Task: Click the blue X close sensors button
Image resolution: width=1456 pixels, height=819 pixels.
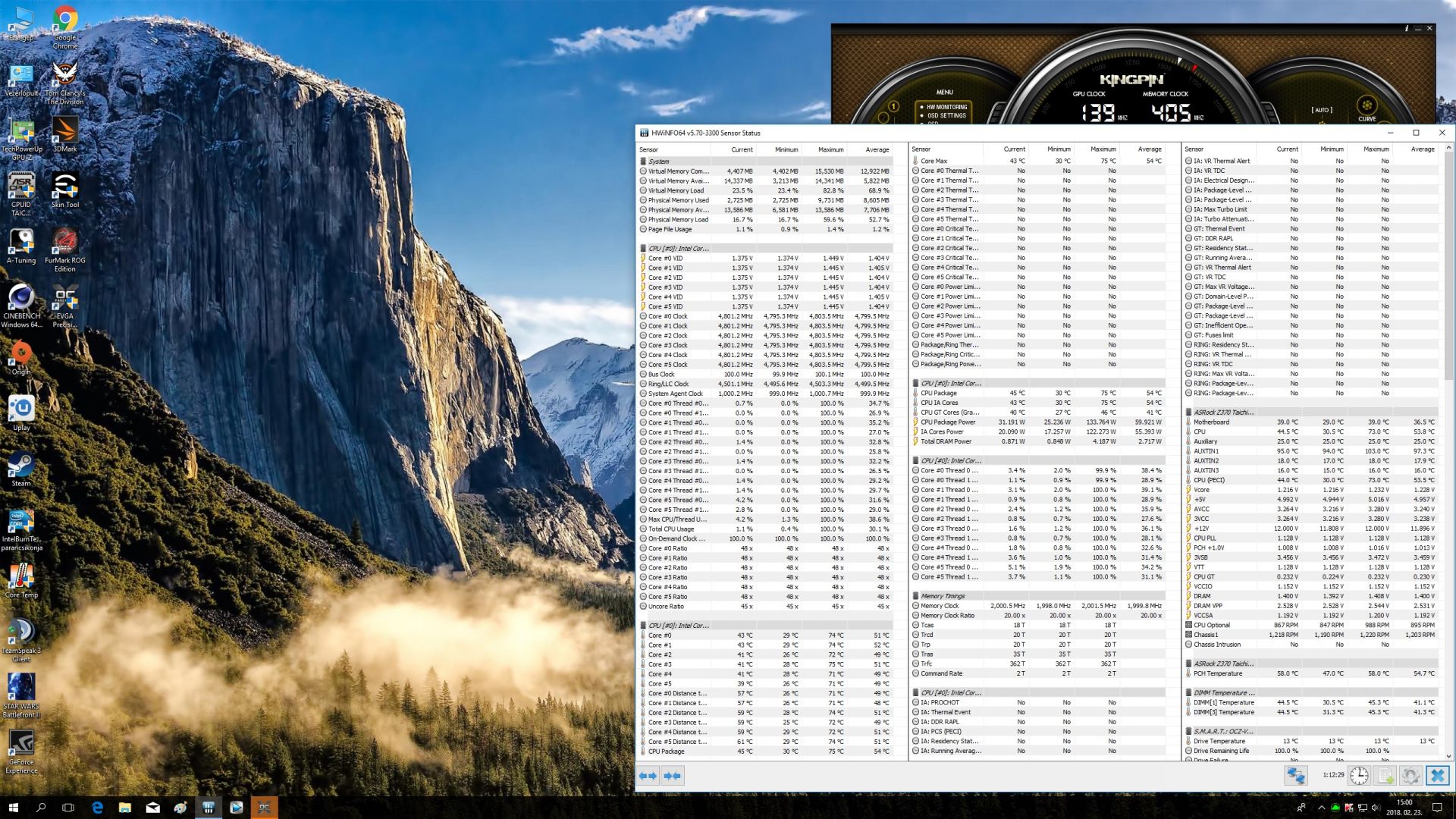Action: pyautogui.click(x=1437, y=776)
